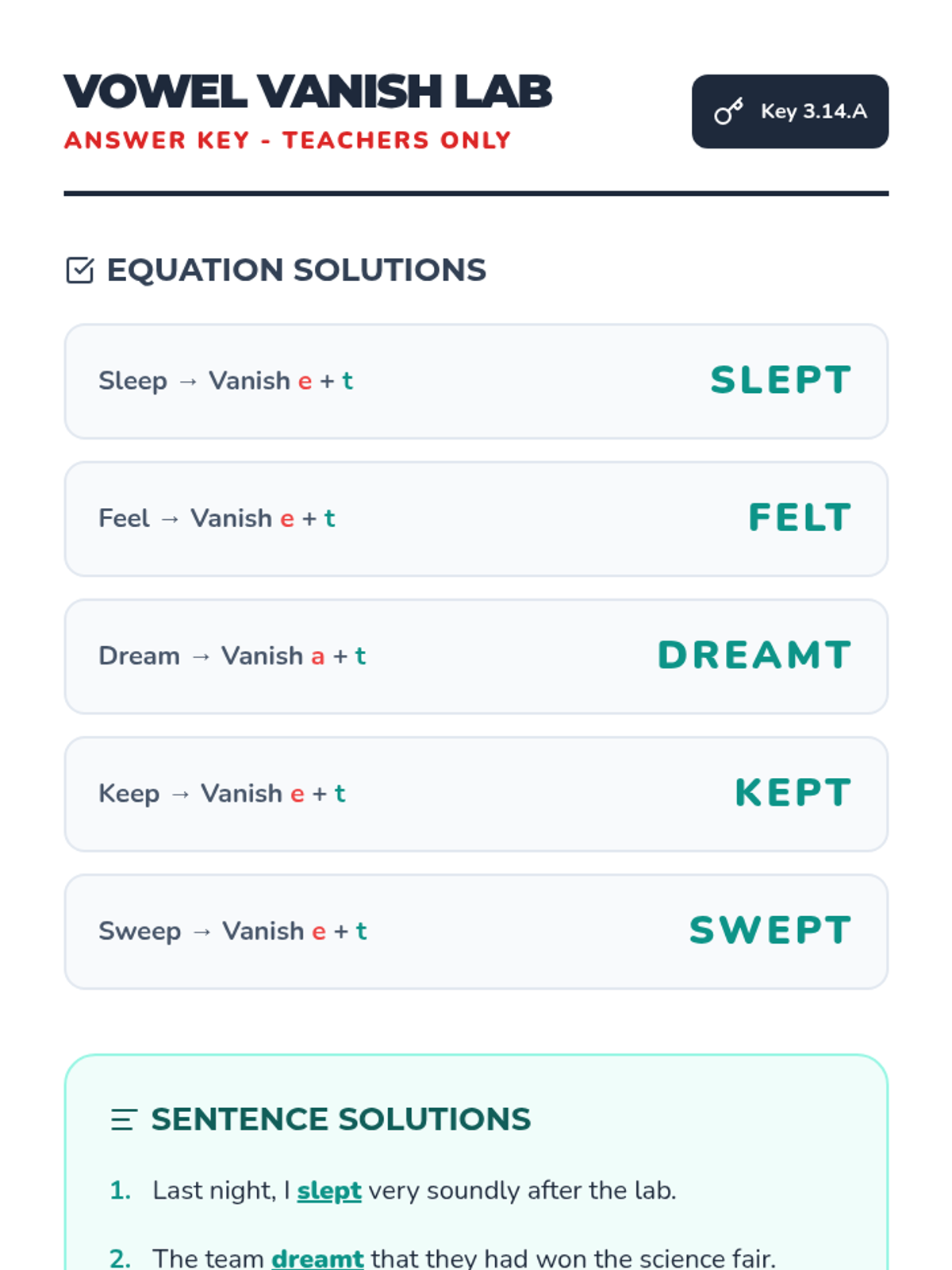The width and height of the screenshot is (952, 1270).
Task: Click the key icon in the badge
Action: point(728,112)
